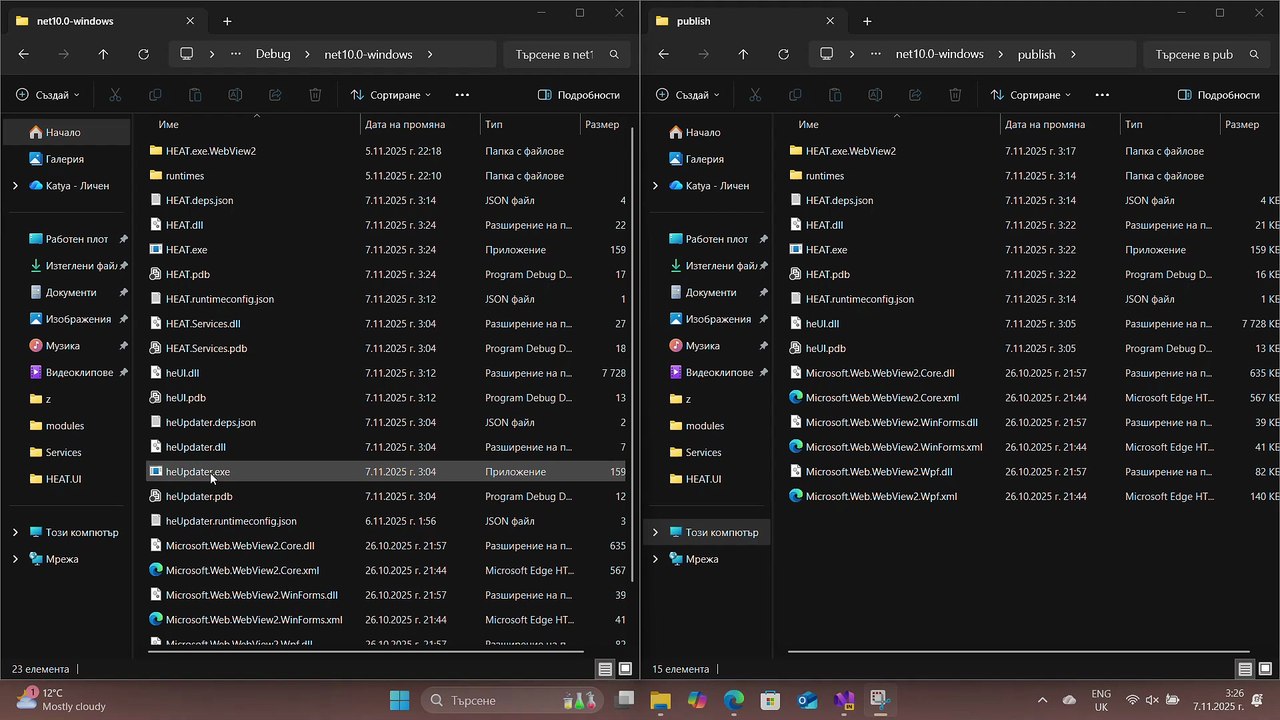Click Delete trash icon in publish window toolbar
Image resolution: width=1280 pixels, height=720 pixels.
click(x=955, y=95)
